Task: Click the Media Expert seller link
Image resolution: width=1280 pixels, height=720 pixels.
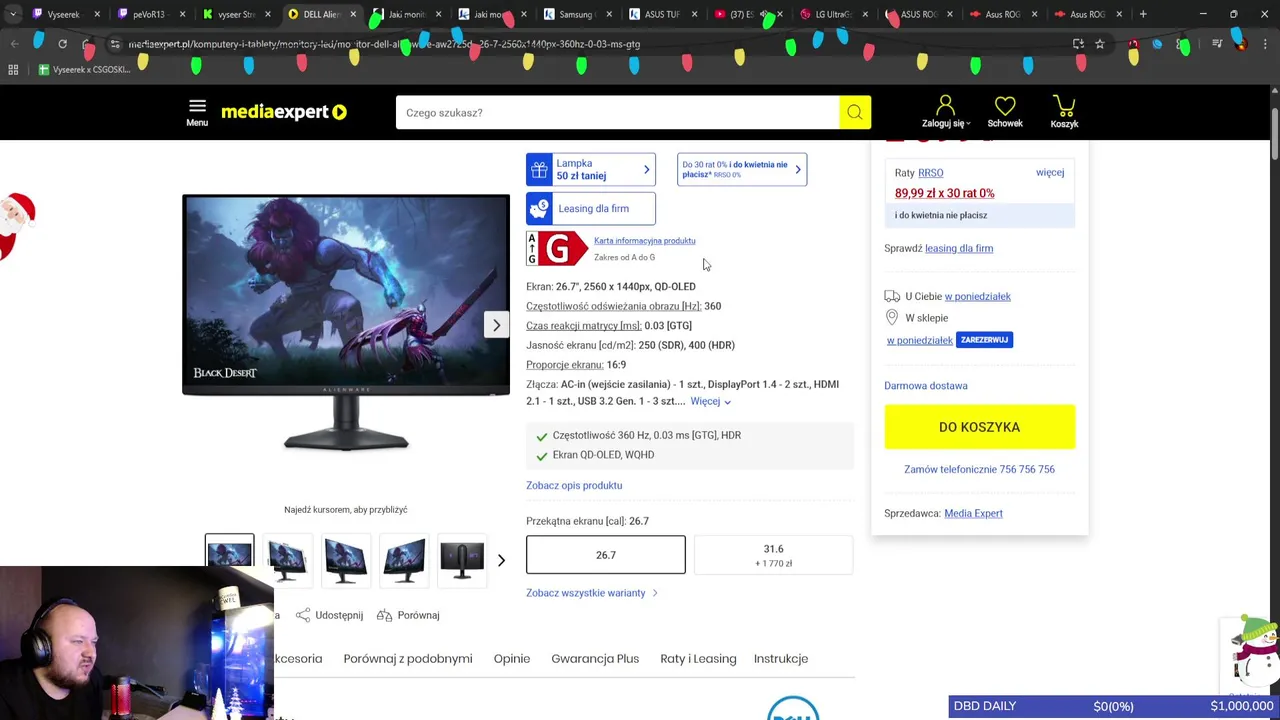Action: pyautogui.click(x=973, y=513)
